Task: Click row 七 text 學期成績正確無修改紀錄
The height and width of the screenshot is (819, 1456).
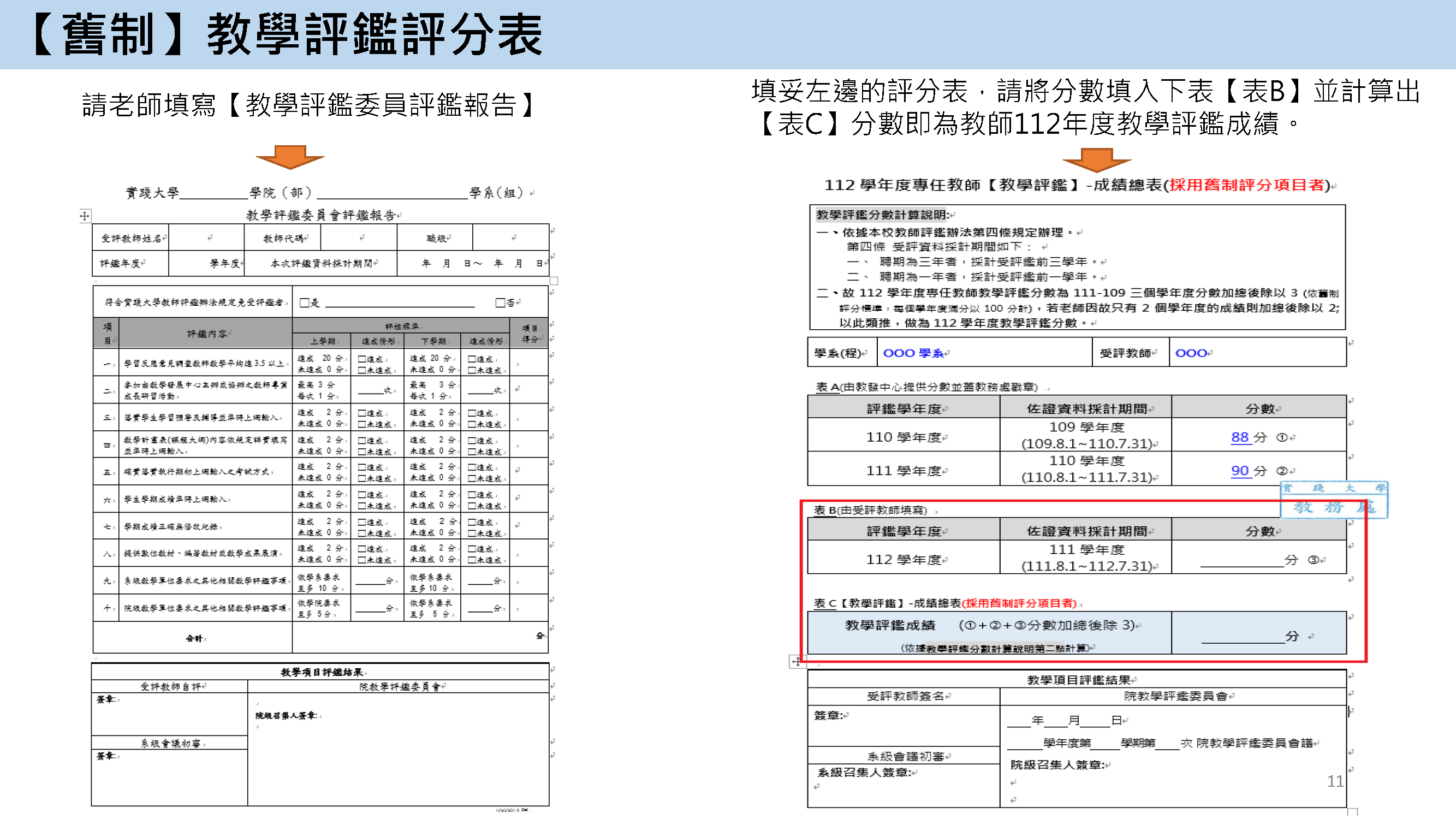Action: (x=171, y=527)
